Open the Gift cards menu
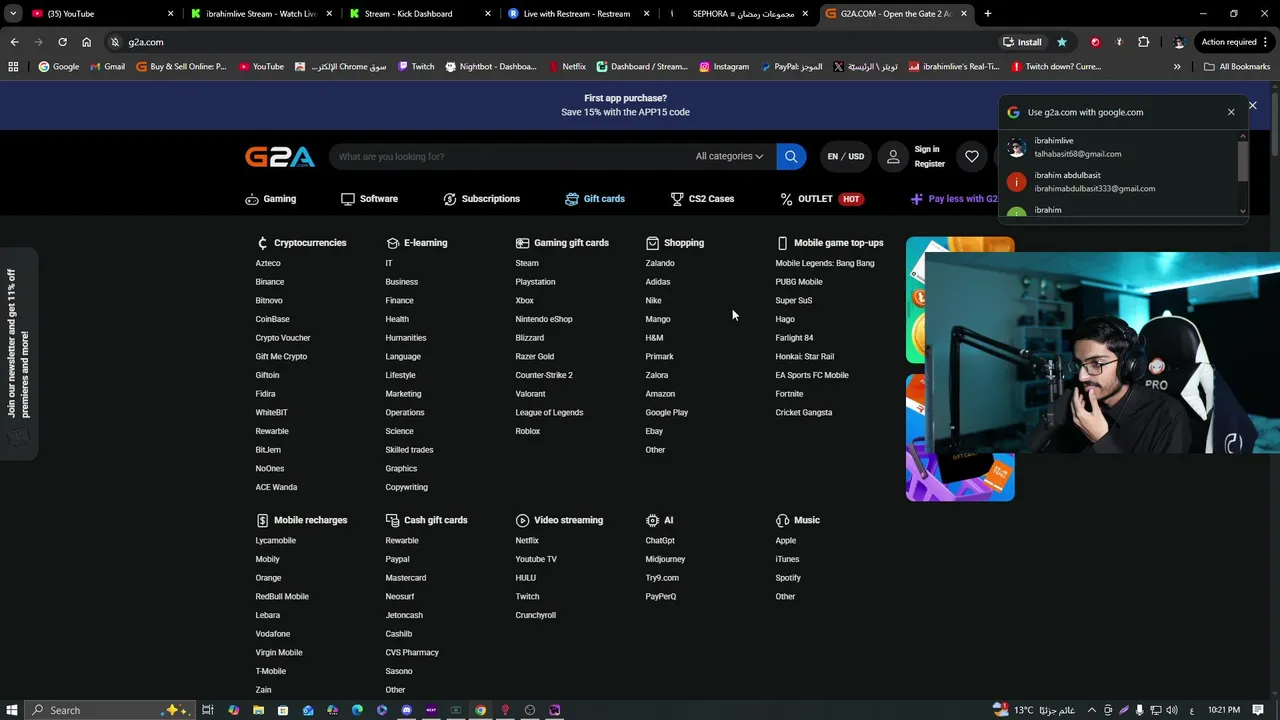 (x=595, y=199)
